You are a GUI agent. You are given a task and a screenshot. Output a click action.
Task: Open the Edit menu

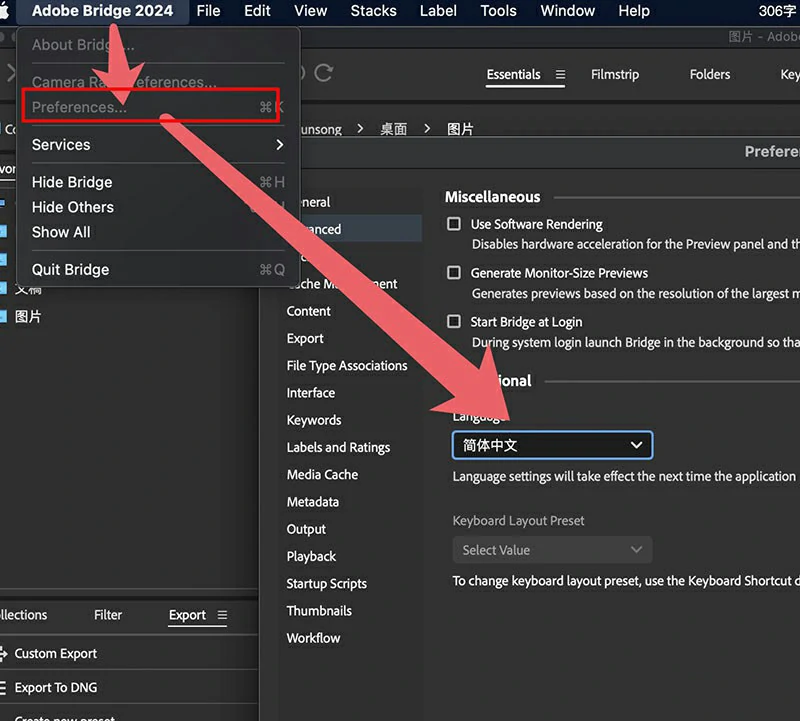click(x=257, y=11)
